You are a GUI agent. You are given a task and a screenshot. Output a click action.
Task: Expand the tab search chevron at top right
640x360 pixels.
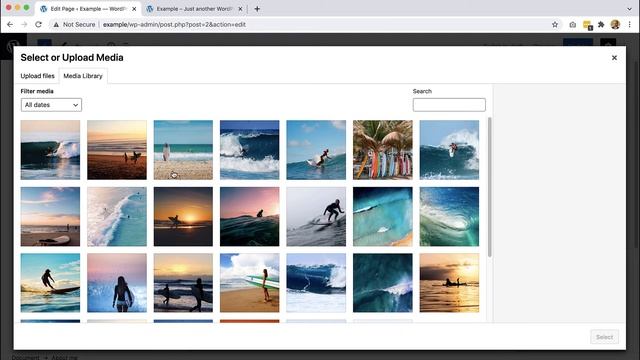click(629, 9)
